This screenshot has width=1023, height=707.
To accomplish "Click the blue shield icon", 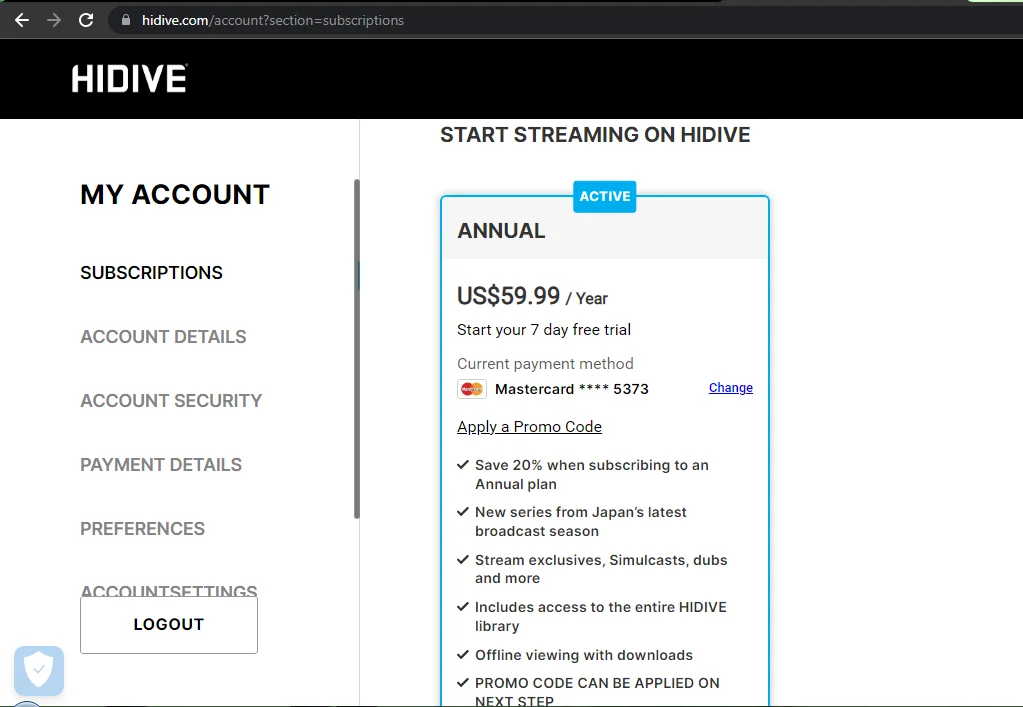I will coord(39,670).
